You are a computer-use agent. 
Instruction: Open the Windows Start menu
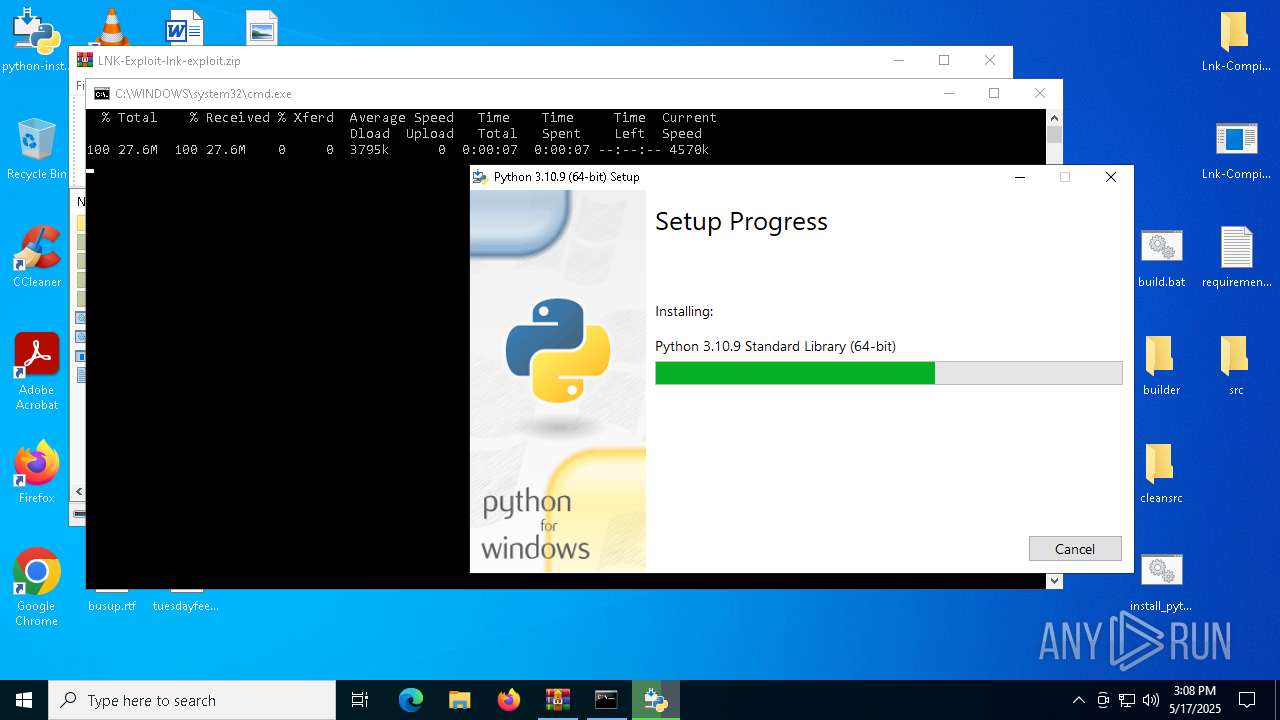click(24, 700)
